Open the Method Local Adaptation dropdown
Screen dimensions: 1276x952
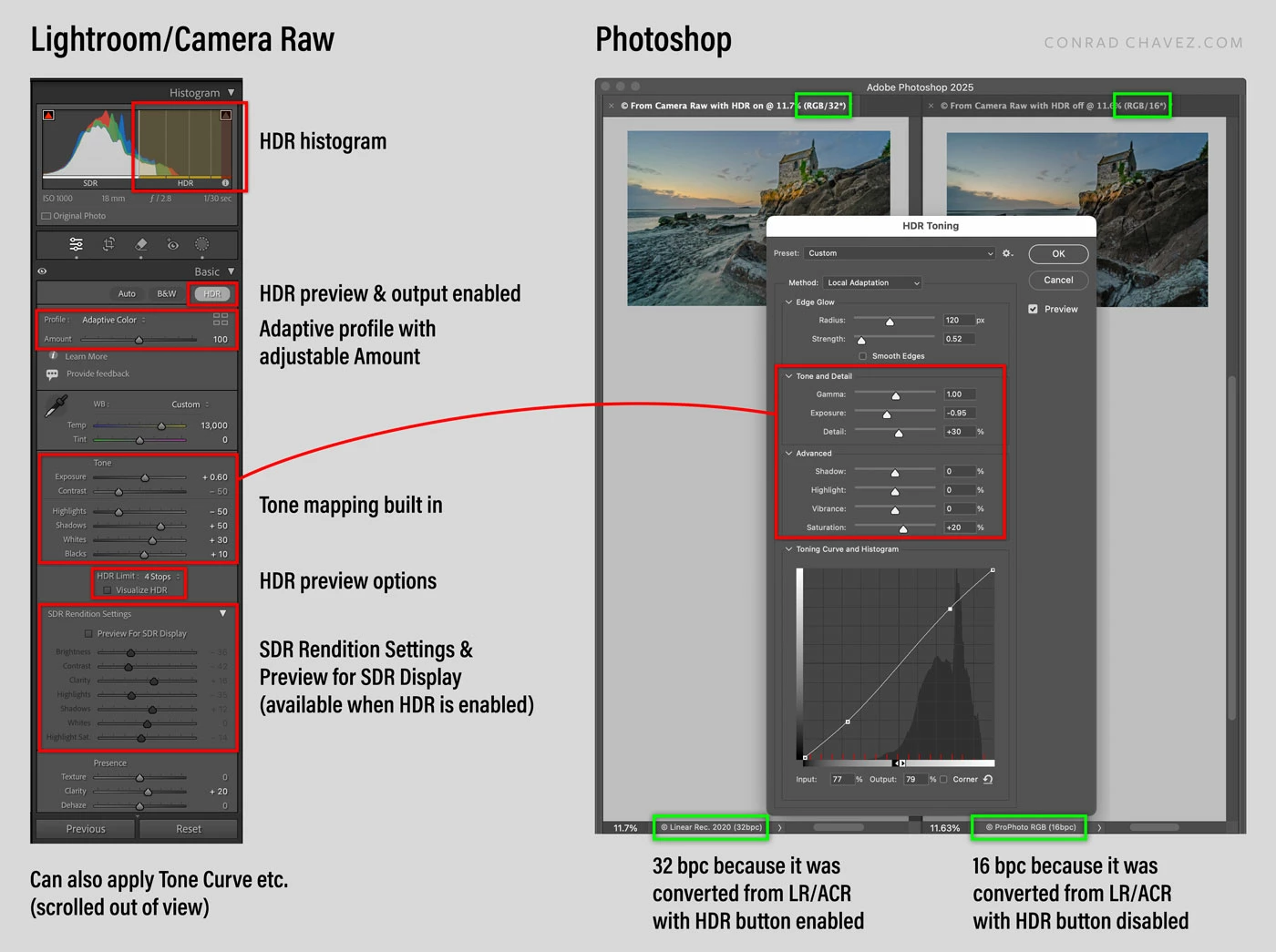(873, 283)
